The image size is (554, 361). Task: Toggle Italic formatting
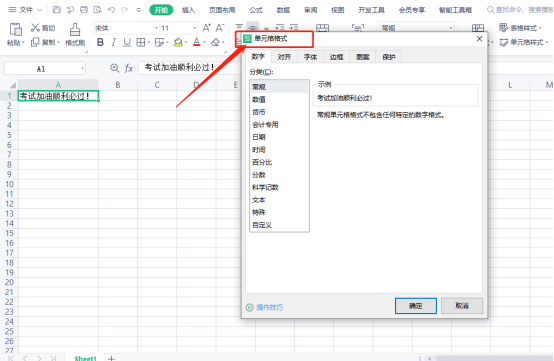(113, 42)
